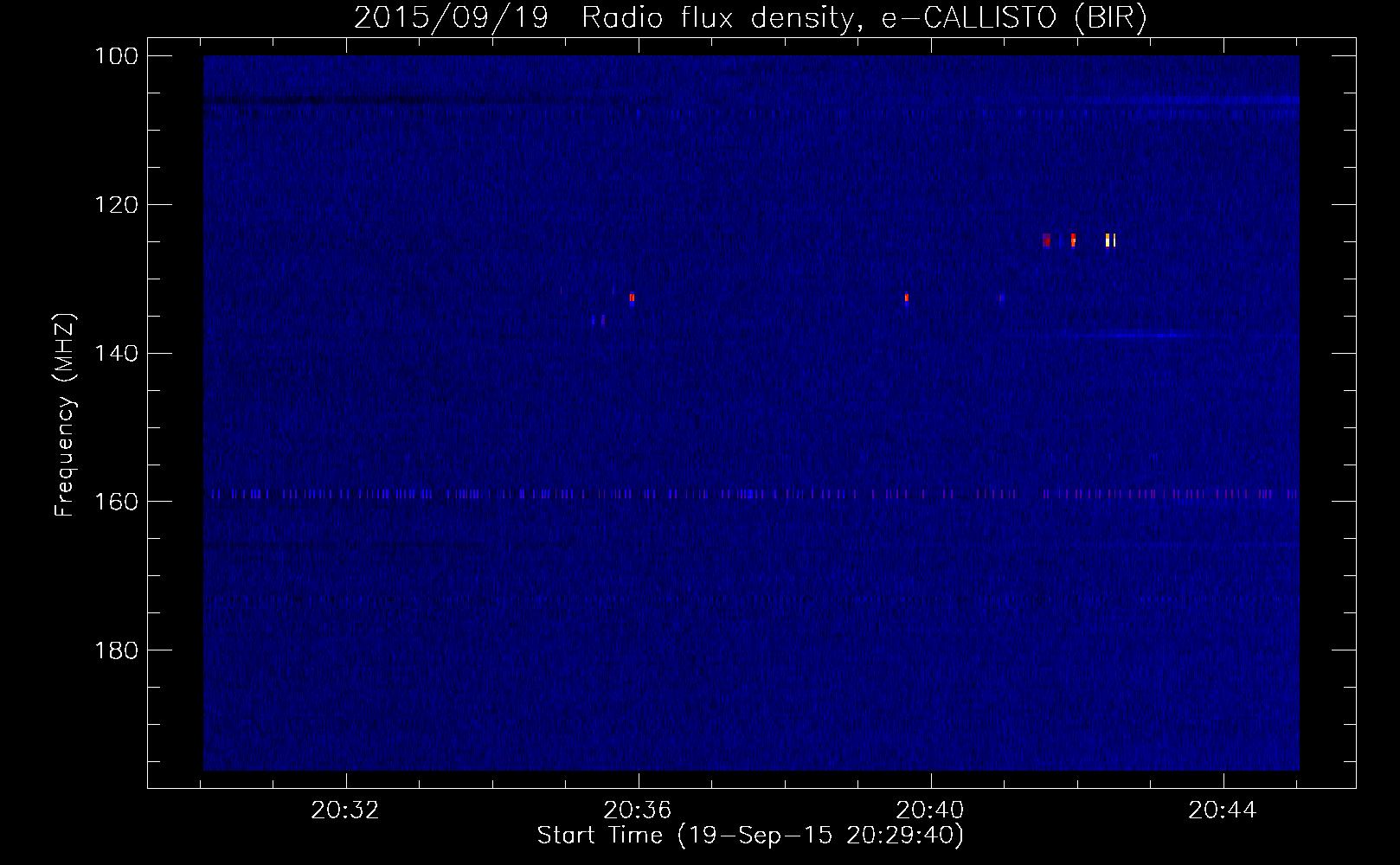Viewport: 1400px width, 865px height.
Task: Click the yellow-white burst pair near 125 MHz
Action: [1111, 240]
